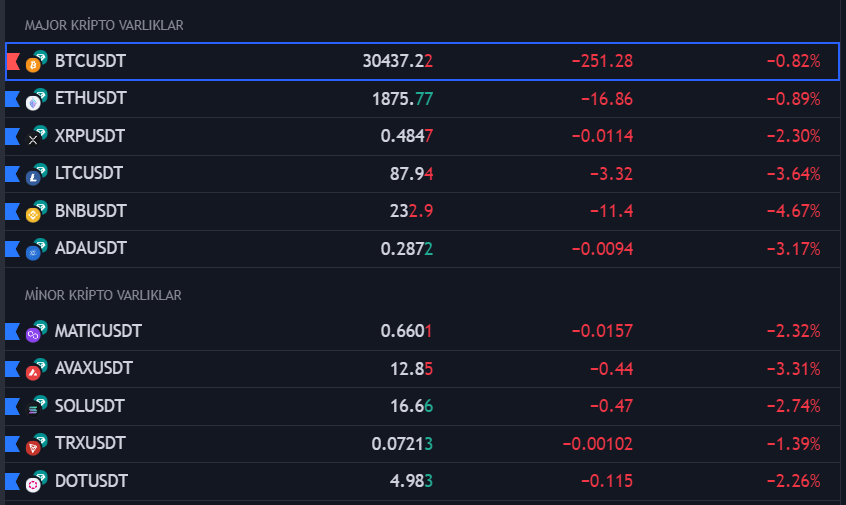Click the Polygon logo icon beside MATICUSDT
This screenshot has width=846, height=505.
(33, 335)
